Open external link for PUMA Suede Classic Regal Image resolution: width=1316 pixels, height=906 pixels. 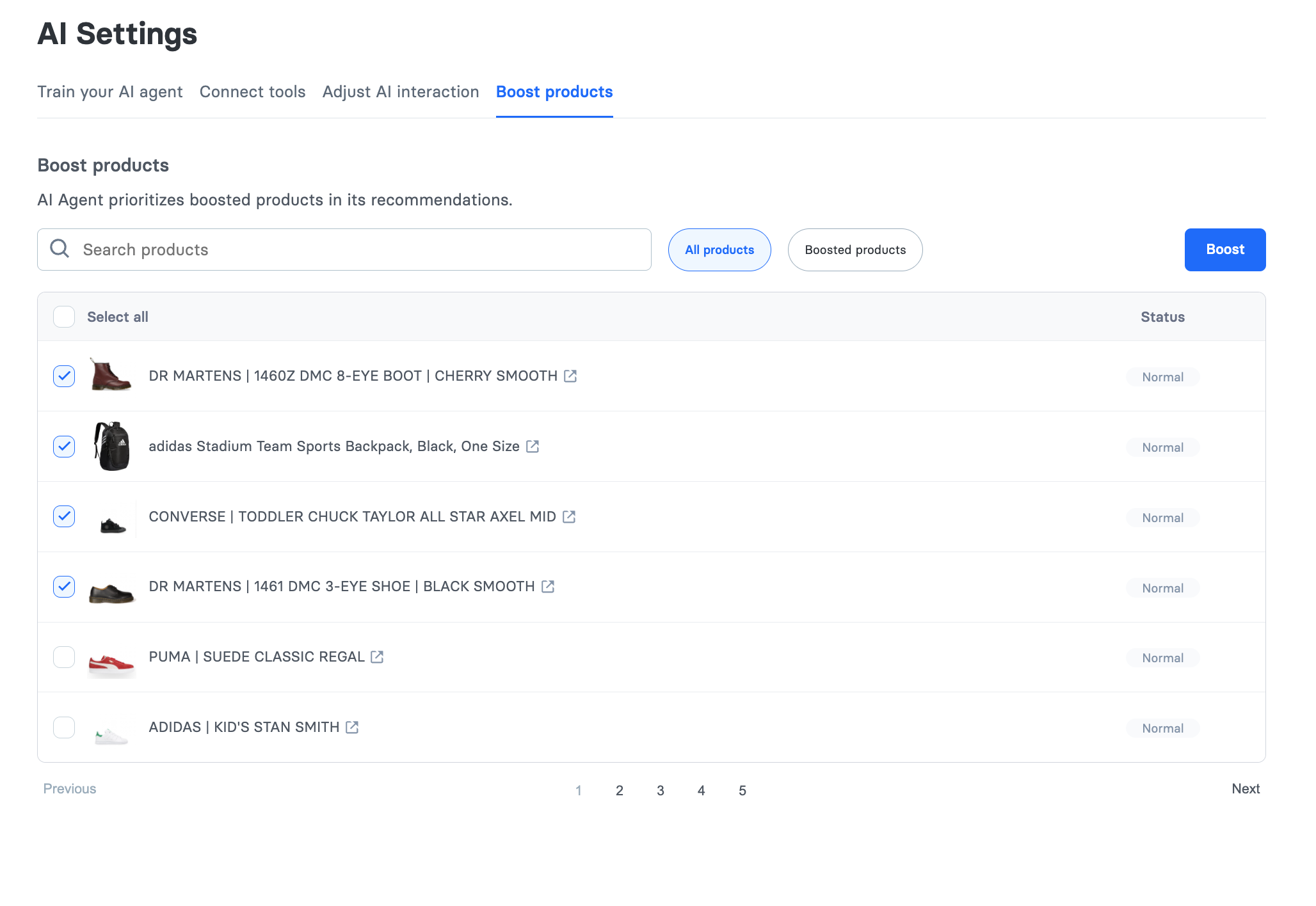tap(377, 656)
